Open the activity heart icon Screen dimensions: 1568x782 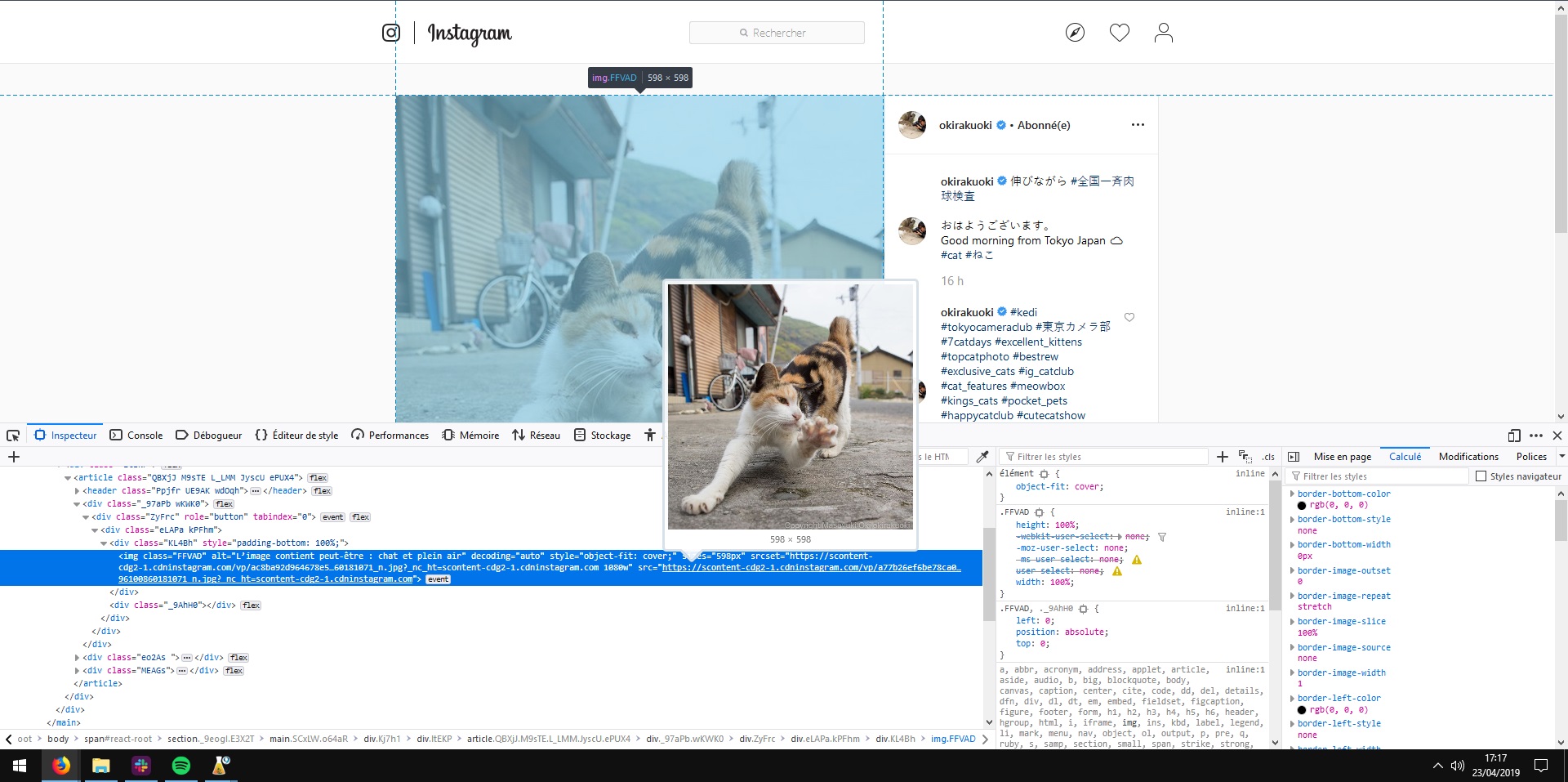point(1120,33)
